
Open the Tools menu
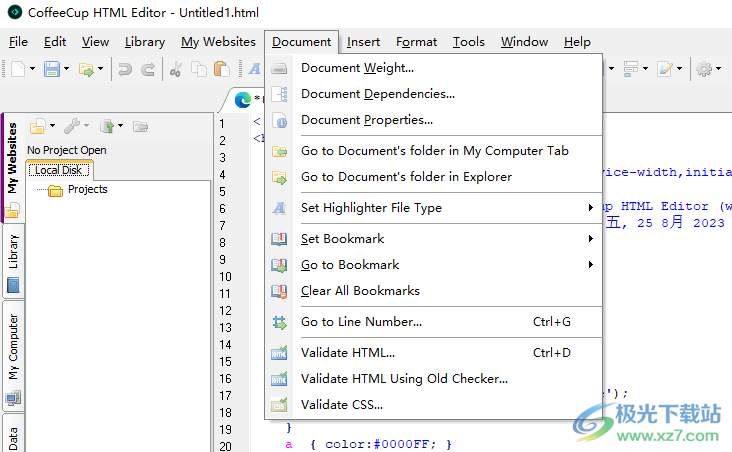(469, 42)
